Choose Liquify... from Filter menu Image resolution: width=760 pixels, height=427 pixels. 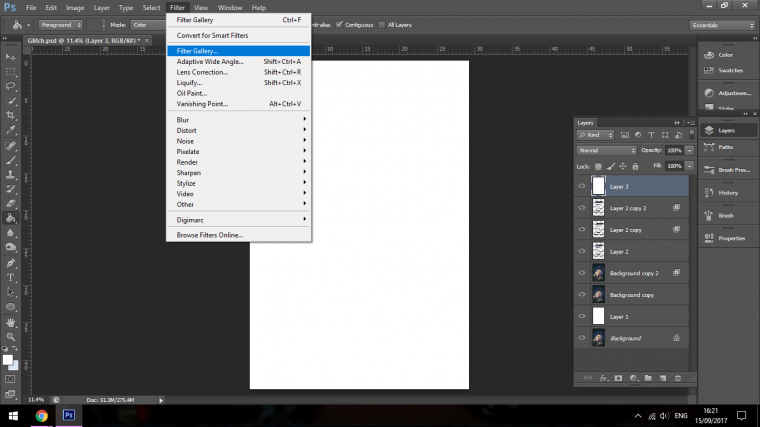238,82
